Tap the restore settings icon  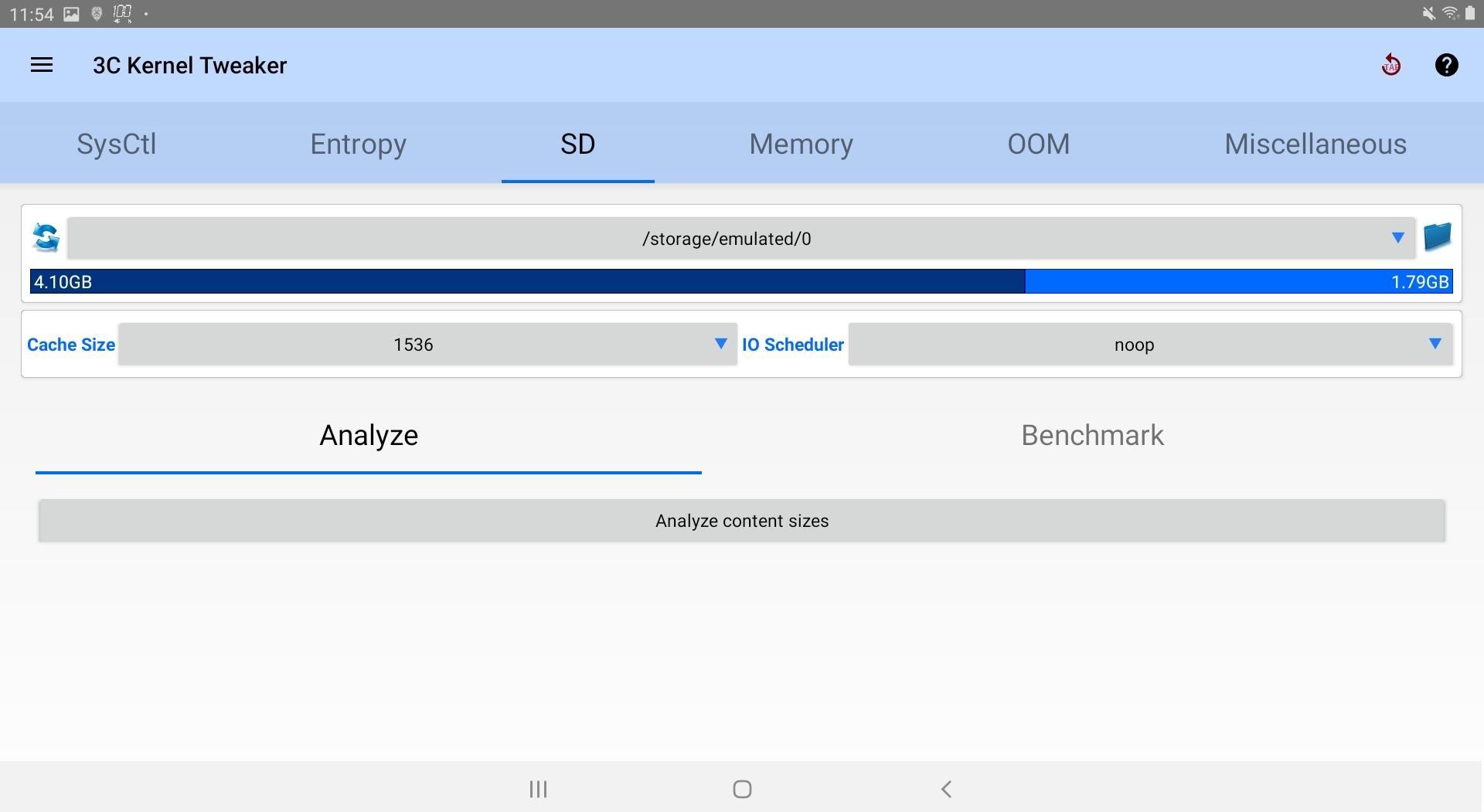pyautogui.click(x=1390, y=65)
